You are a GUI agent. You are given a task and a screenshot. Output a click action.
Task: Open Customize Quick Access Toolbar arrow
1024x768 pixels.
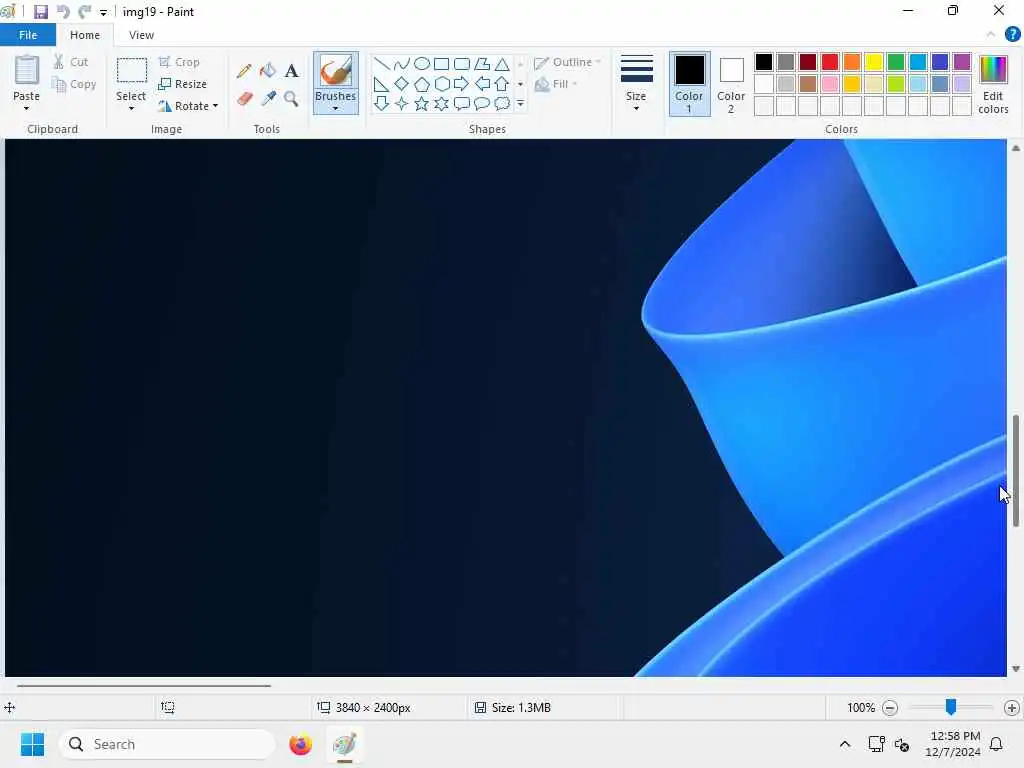[103, 12]
